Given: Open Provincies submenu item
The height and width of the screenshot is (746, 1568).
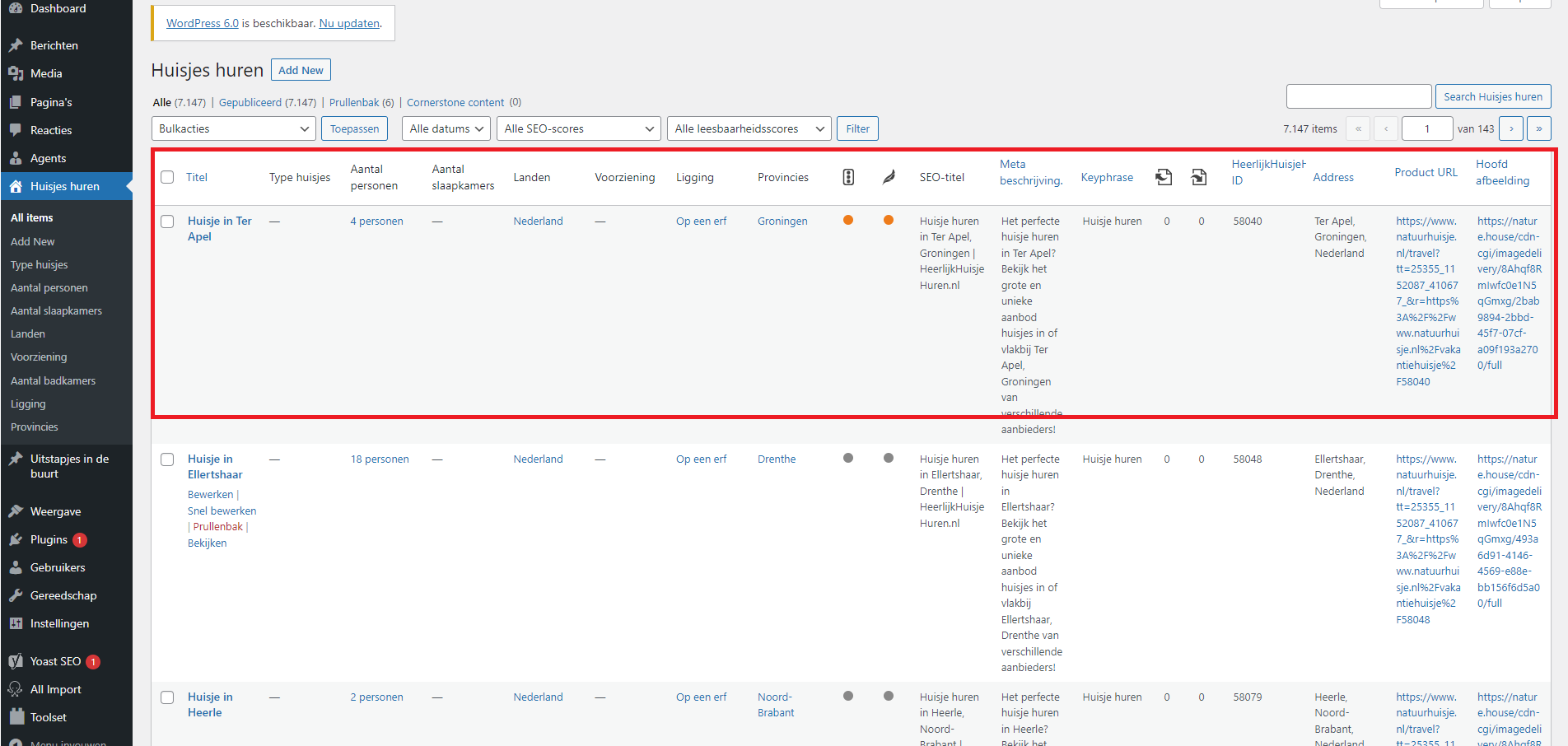Looking at the screenshot, I should pos(35,427).
